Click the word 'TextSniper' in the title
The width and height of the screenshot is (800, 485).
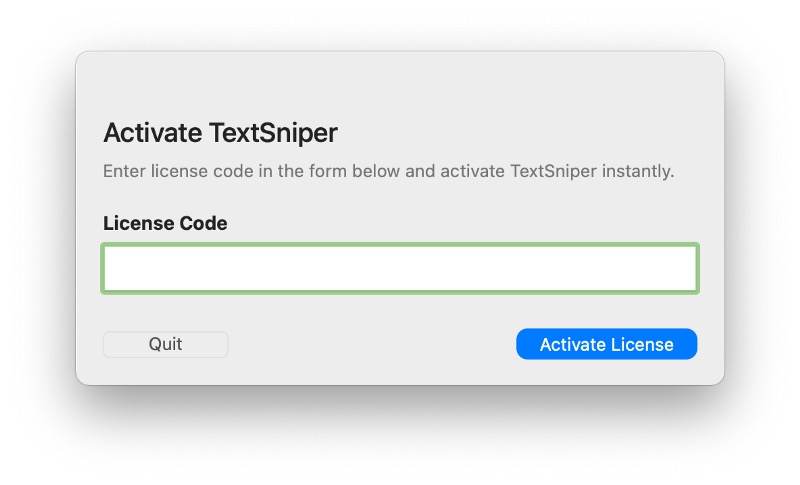tap(273, 133)
